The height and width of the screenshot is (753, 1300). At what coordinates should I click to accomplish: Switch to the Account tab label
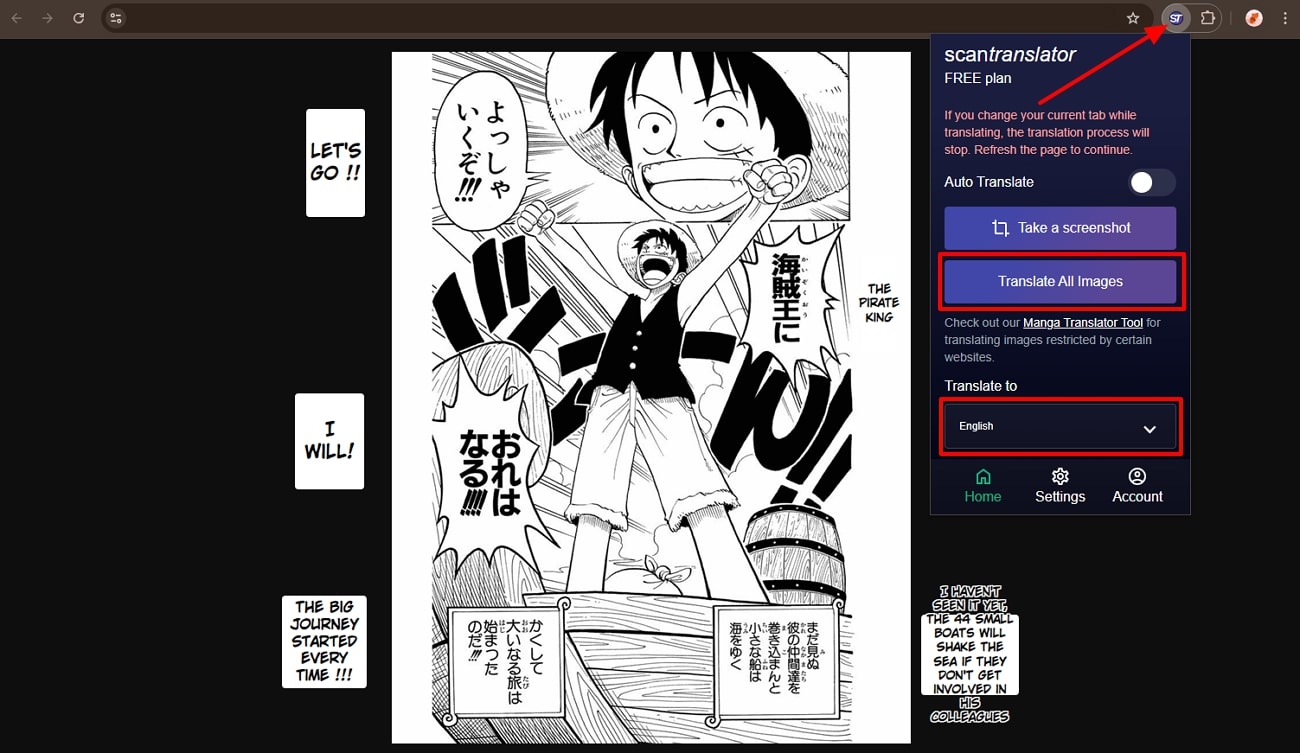(1137, 497)
